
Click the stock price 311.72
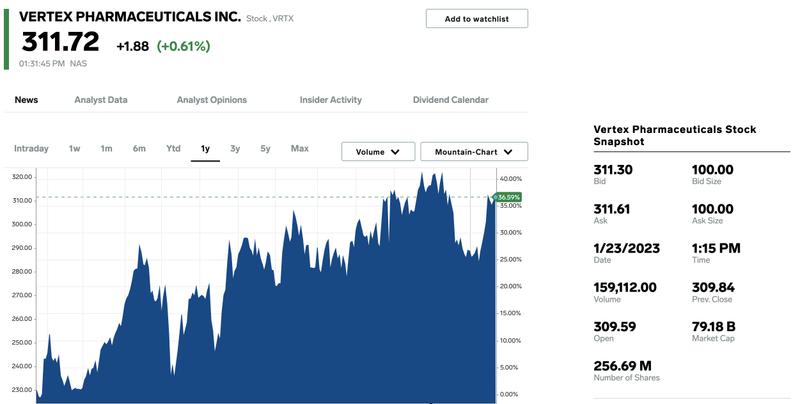60,42
